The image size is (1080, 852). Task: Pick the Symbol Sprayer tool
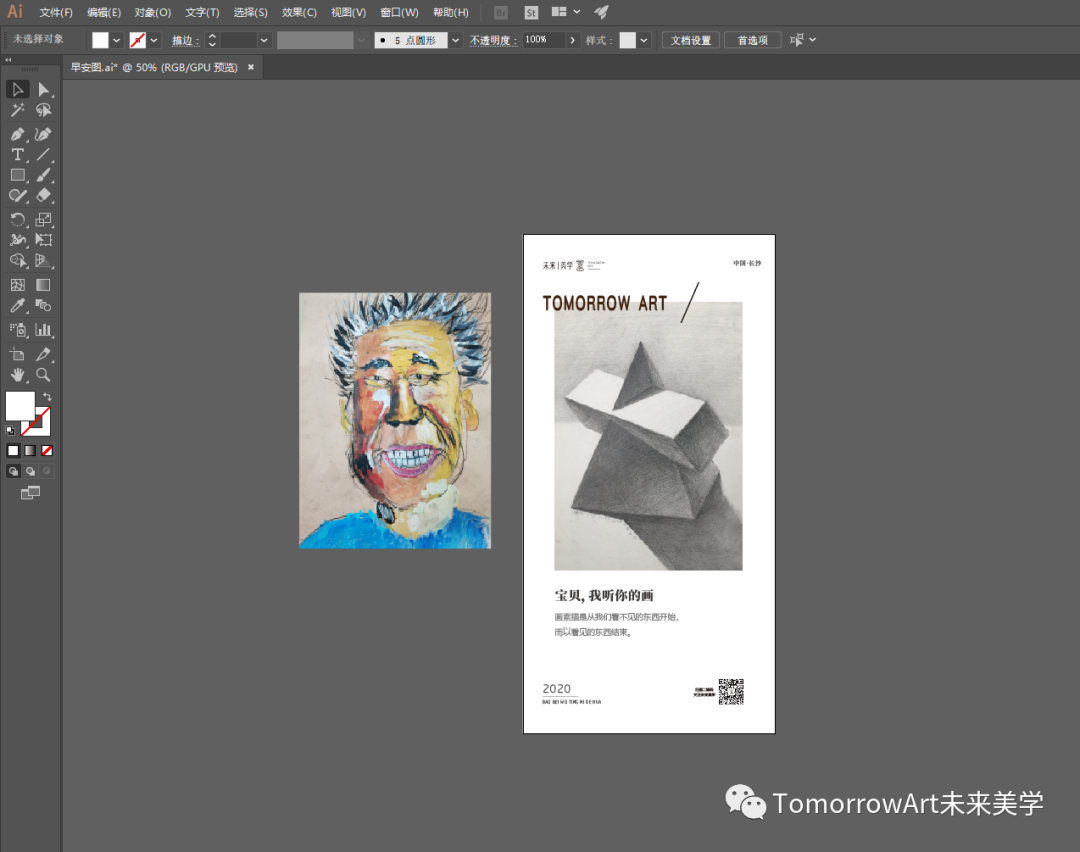point(18,330)
